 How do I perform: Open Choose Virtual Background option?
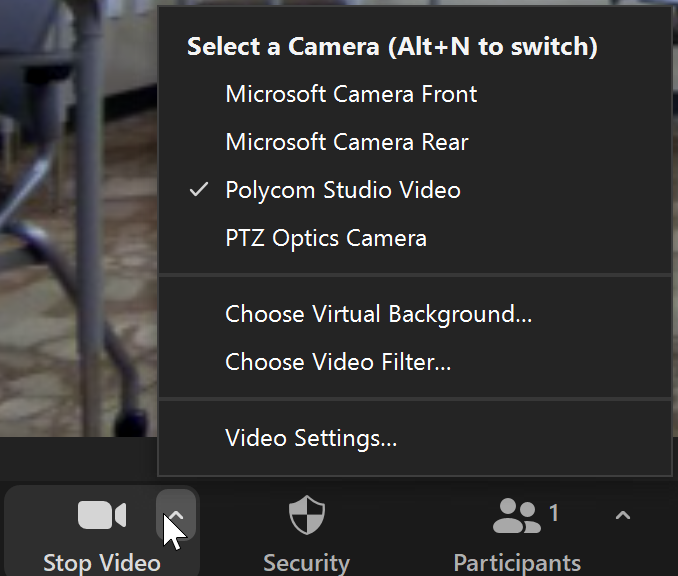[378, 314]
